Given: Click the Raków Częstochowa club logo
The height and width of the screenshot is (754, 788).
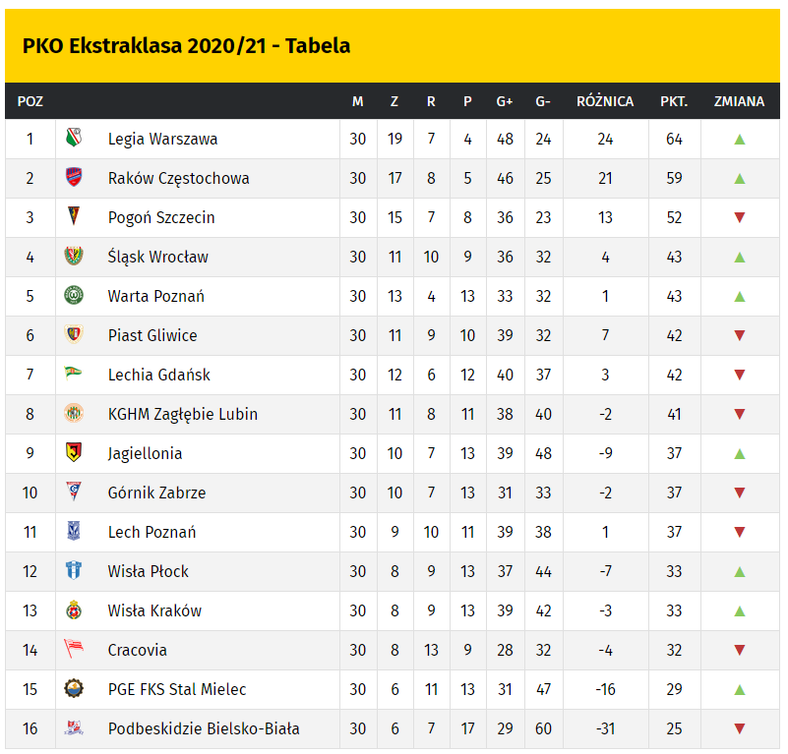Looking at the screenshot, I should pyautogui.click(x=73, y=178).
